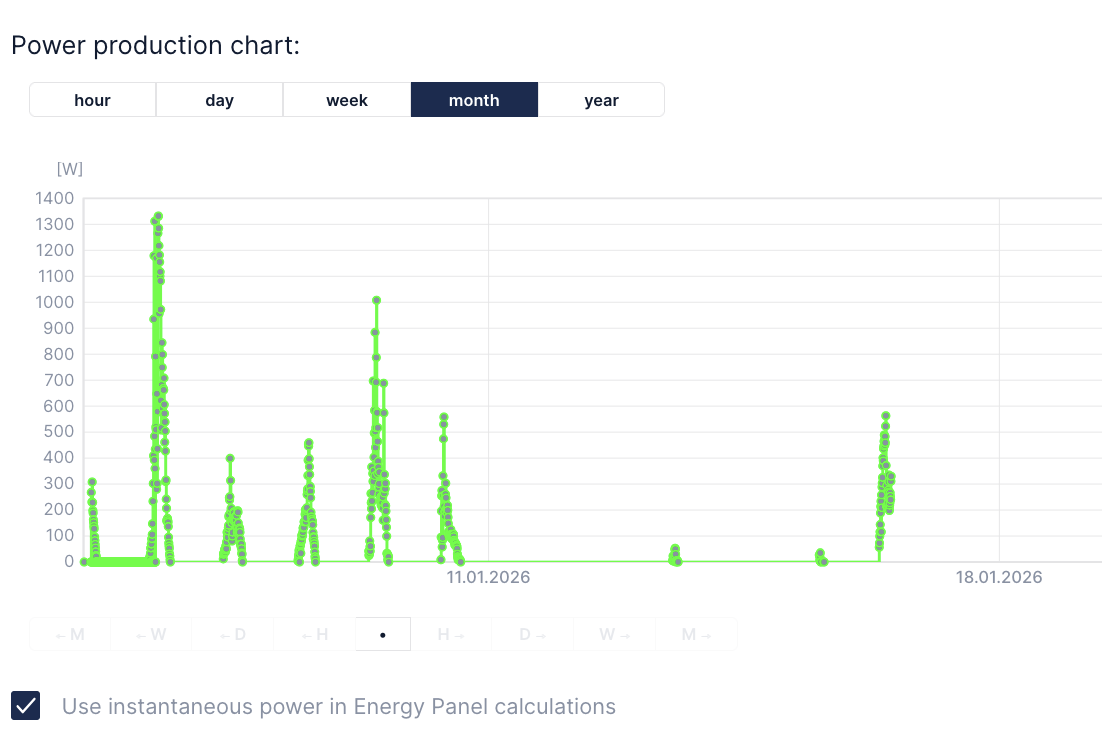This screenshot has height=748, width=1102.
Task: Click the highest peak data point near 1300 W
Action: point(158,216)
